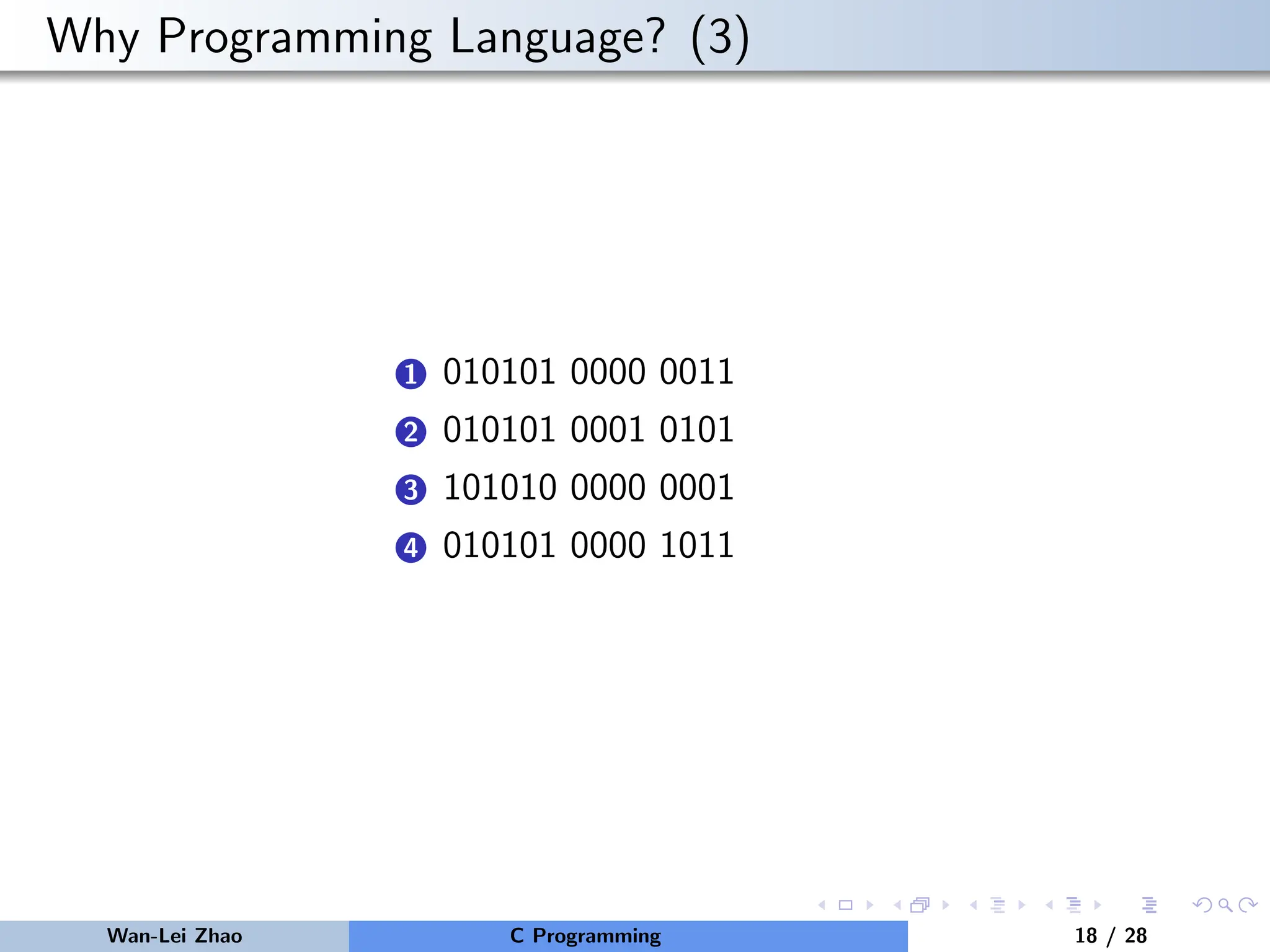Viewport: 1270px width, 952px height.
Task: Click the author name Wan-Lei Zhao
Action: [174, 936]
